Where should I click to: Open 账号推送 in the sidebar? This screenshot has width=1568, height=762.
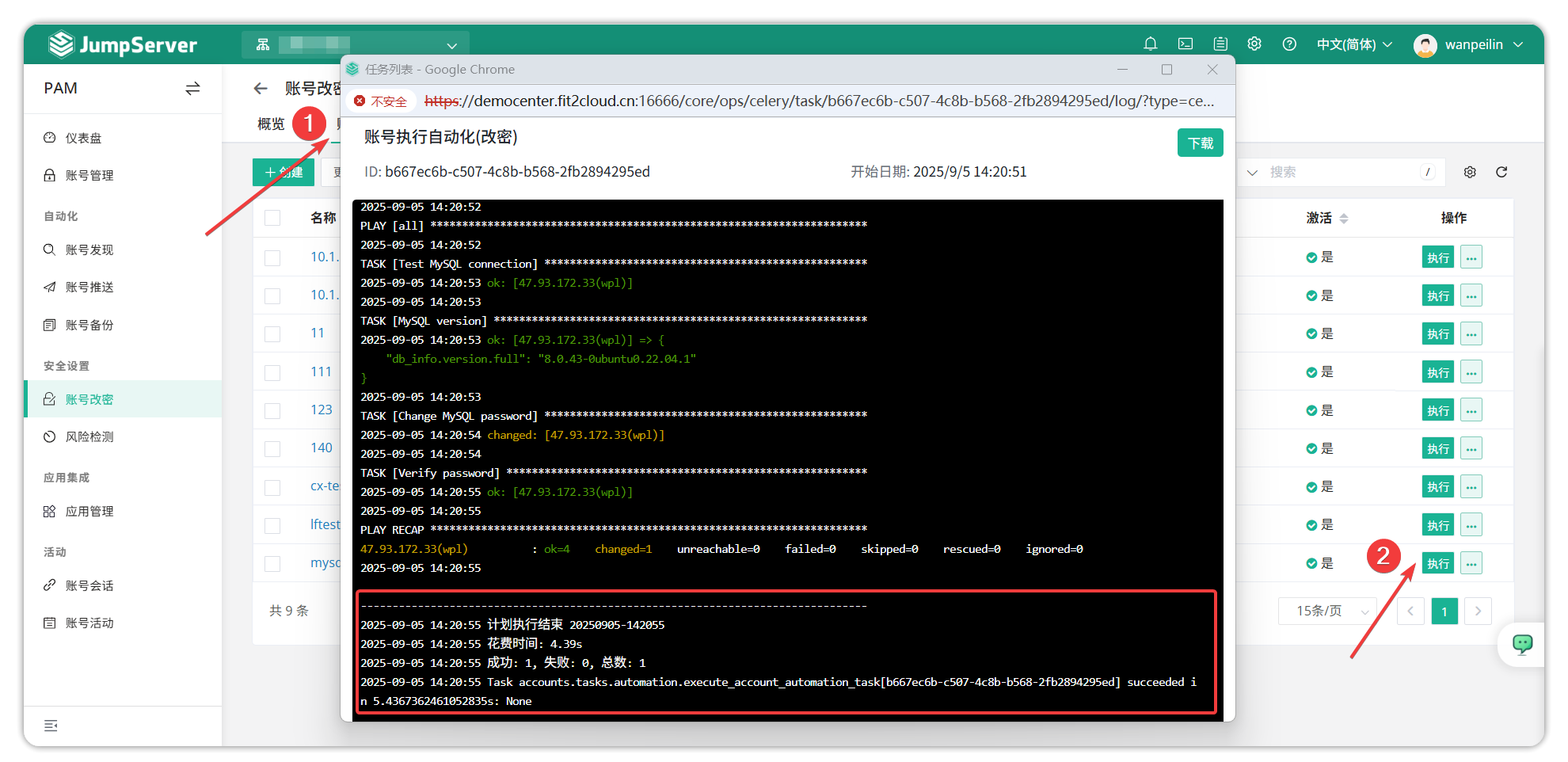89,288
